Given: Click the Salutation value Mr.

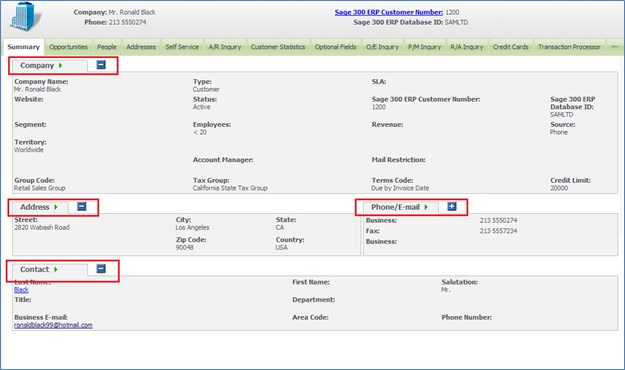Looking at the screenshot, I should [x=446, y=290].
